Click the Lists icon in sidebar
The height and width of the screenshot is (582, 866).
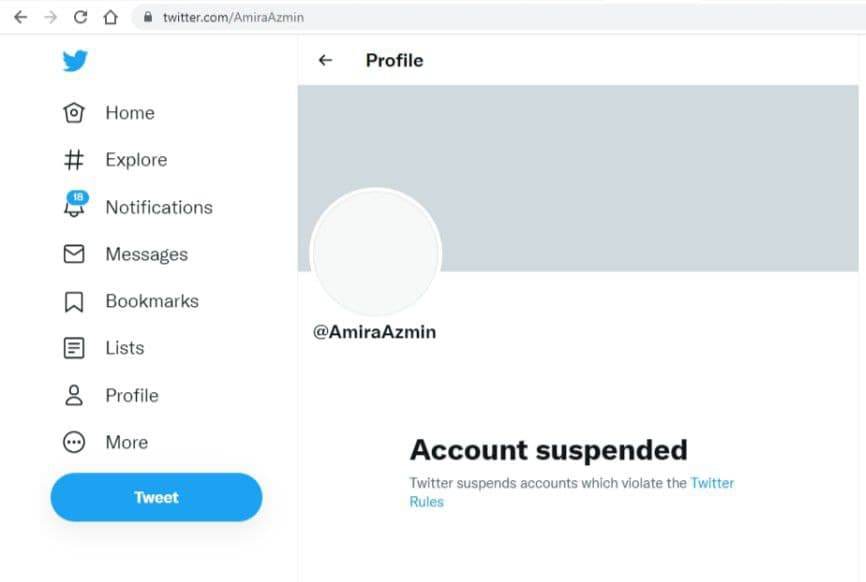(74, 348)
